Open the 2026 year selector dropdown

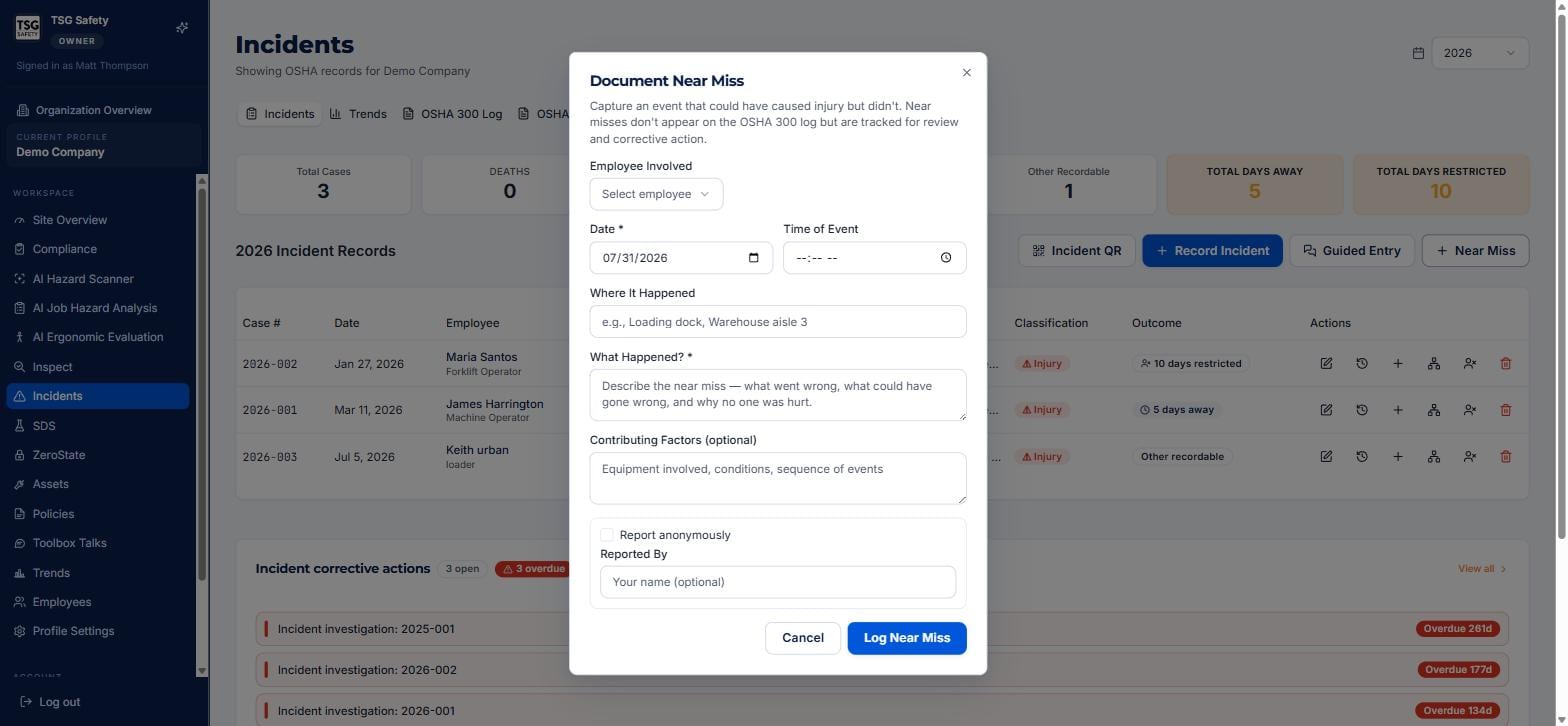[1480, 53]
